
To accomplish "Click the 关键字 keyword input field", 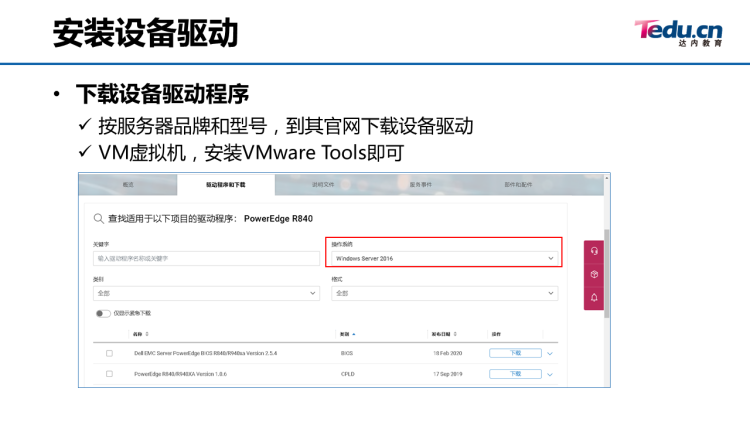I will pyautogui.click(x=206, y=258).
